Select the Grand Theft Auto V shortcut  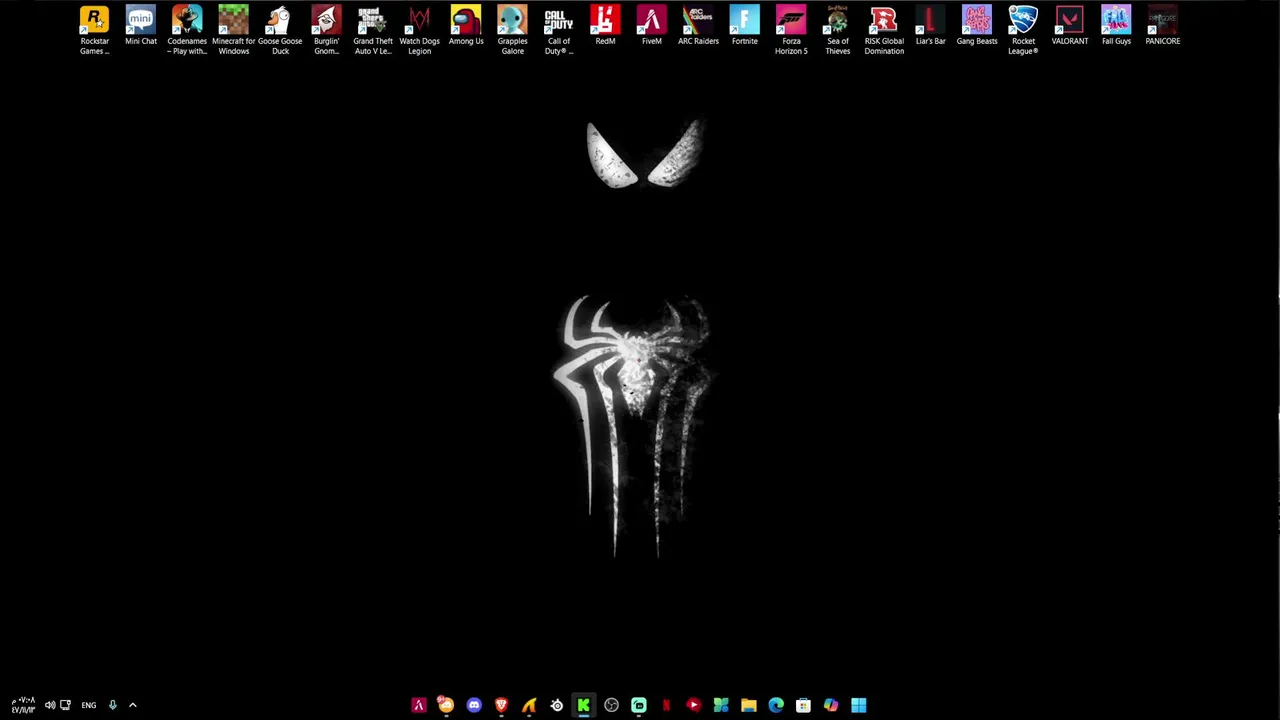click(373, 30)
